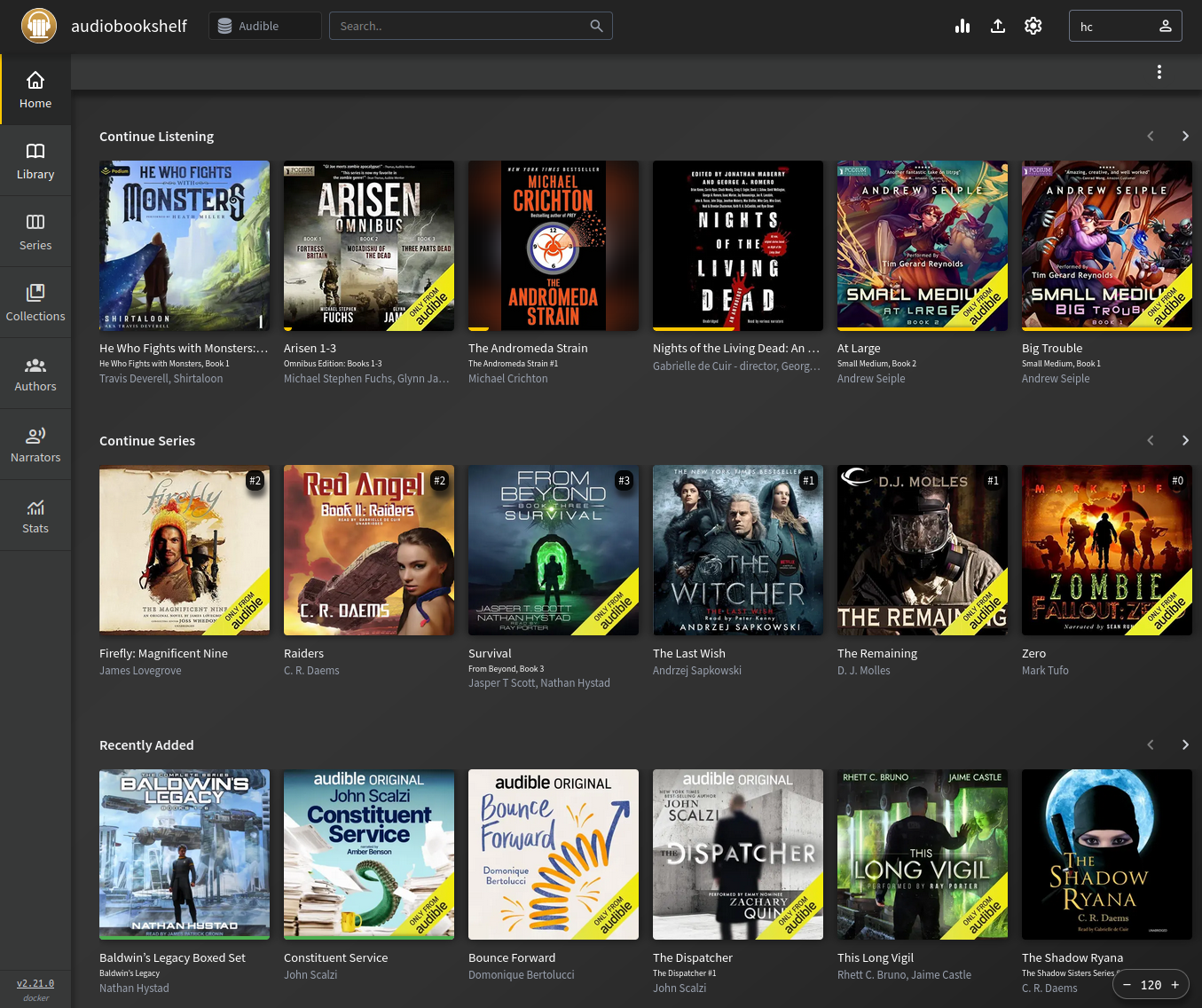Open Collections in sidebar

tap(35, 303)
